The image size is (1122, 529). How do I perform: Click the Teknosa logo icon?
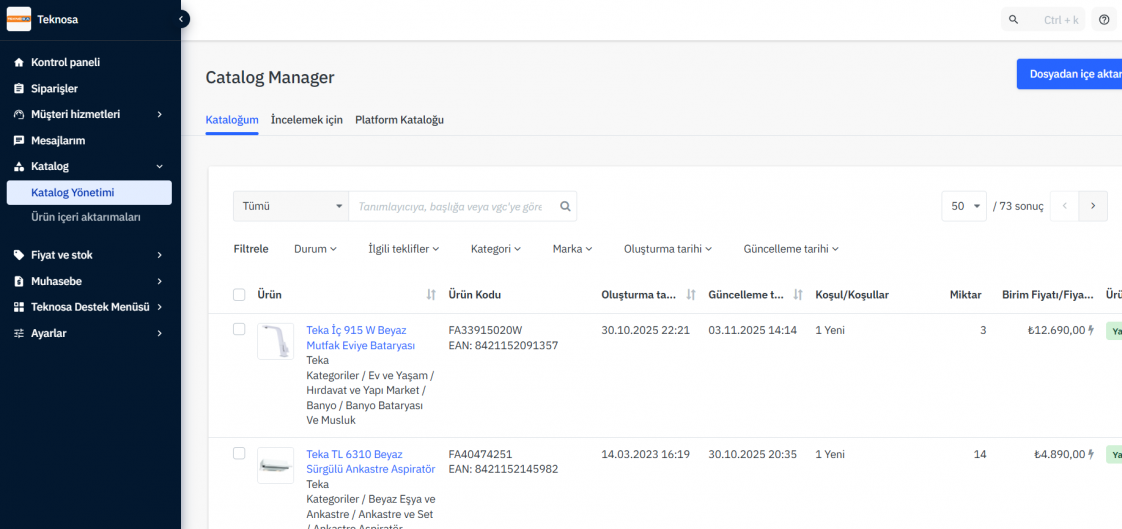[x=19, y=19]
